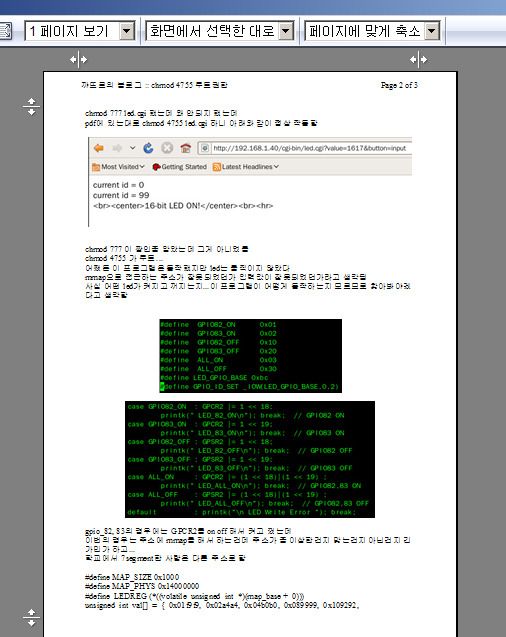Click the 'unsigned int val[]' array line
The height and width of the screenshot is (637, 506).
tap(222, 605)
